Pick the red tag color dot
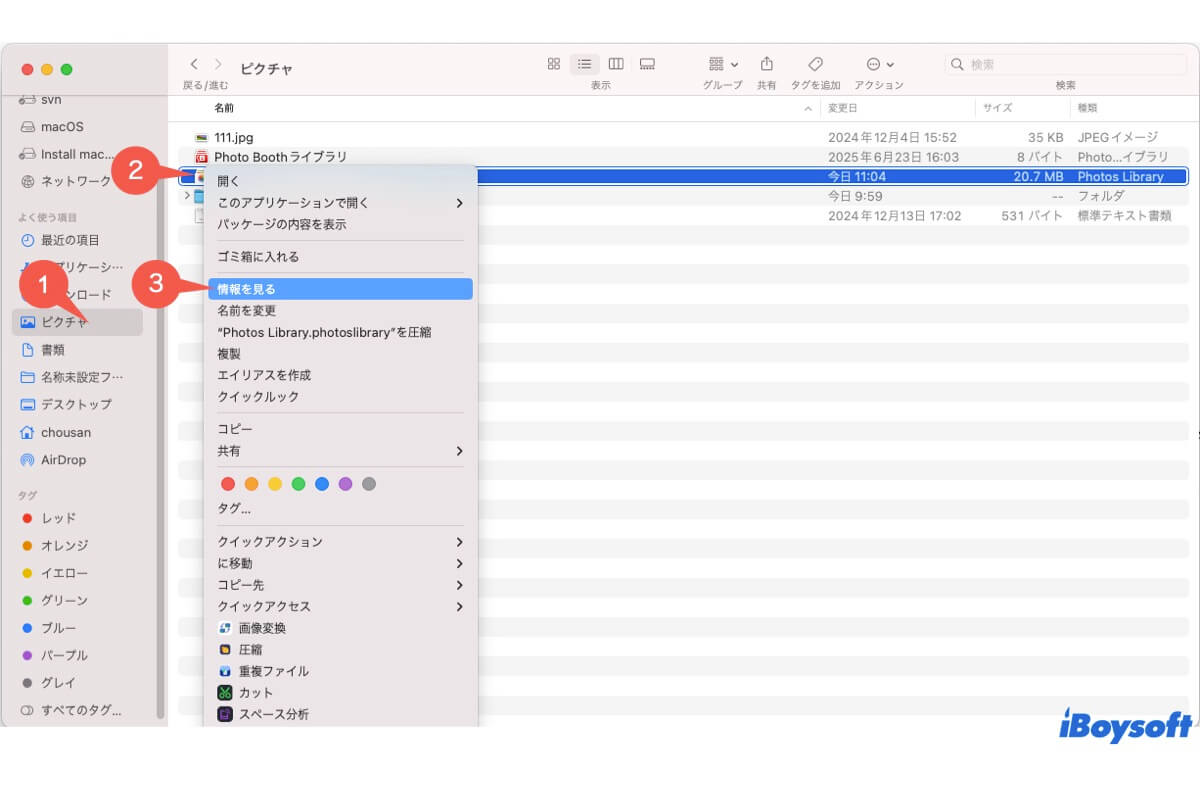 [228, 484]
